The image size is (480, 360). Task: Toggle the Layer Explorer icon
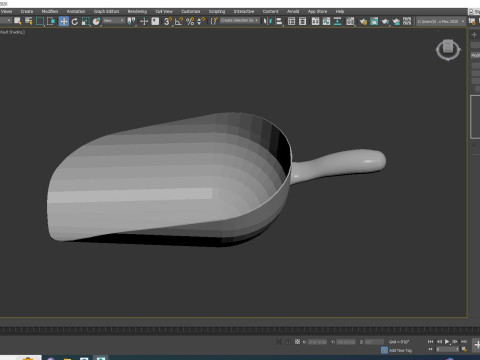point(303,21)
